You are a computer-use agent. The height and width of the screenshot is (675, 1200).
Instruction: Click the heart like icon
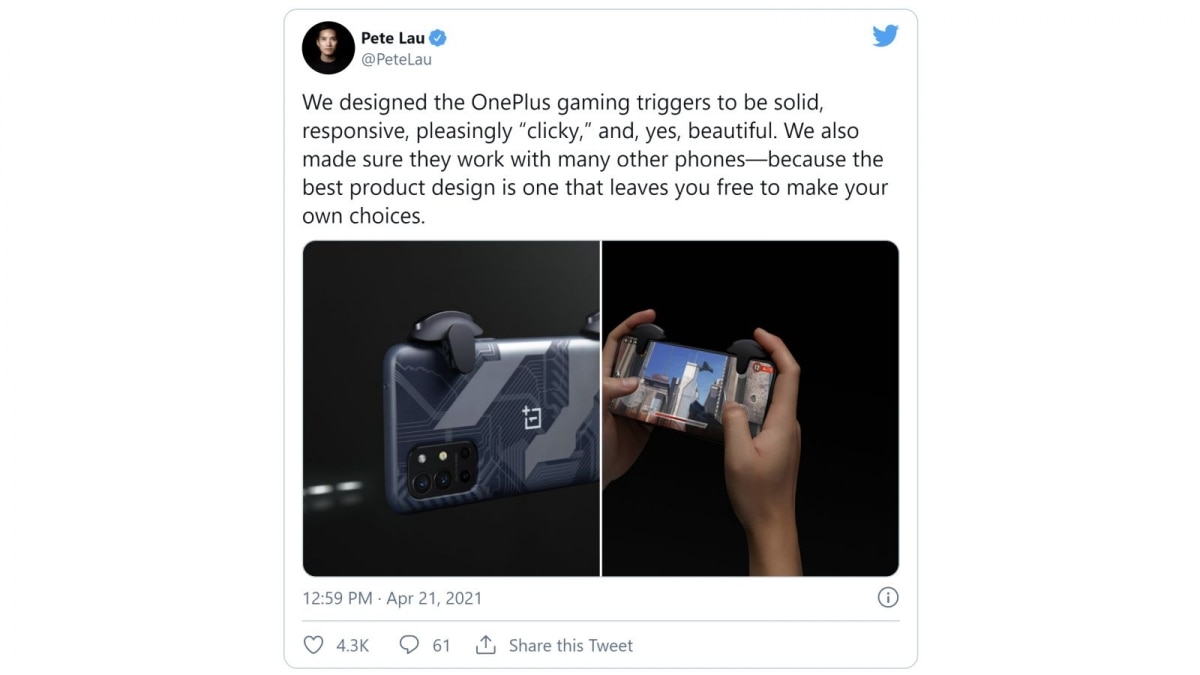point(313,645)
